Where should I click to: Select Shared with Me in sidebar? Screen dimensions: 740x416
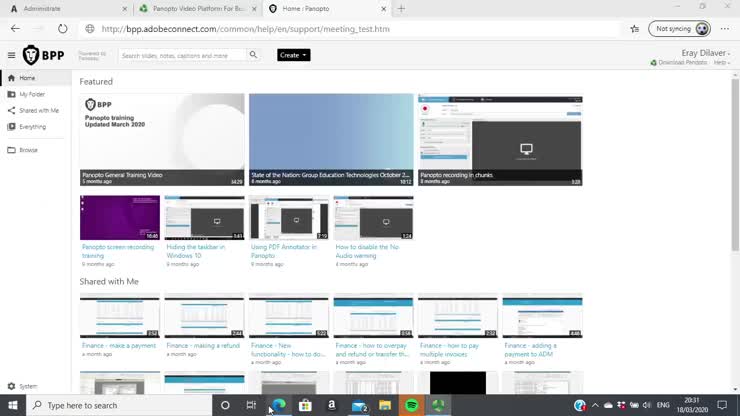pyautogui.click(x=38, y=110)
